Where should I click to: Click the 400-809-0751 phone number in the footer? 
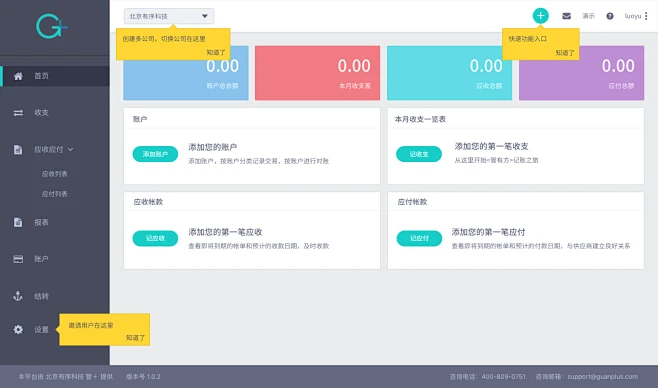504,377
